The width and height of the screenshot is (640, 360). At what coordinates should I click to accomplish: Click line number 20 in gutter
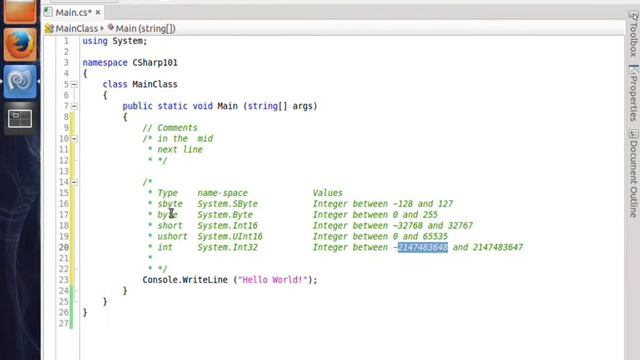click(64, 247)
